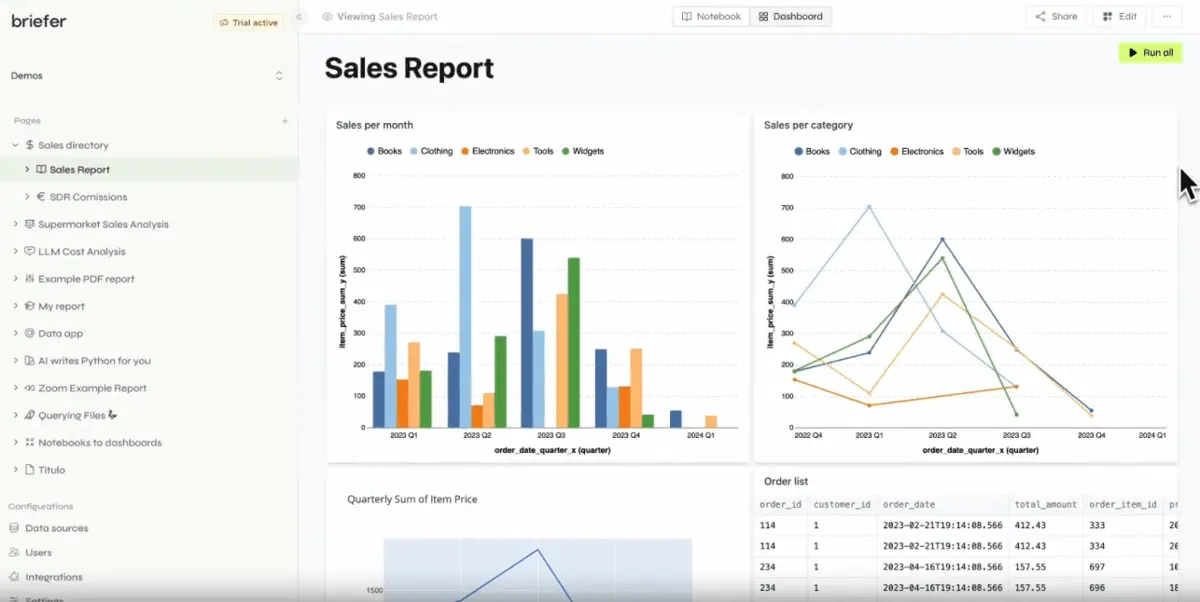The width and height of the screenshot is (1200, 602).
Task: Add a new page with plus icon
Action: click(x=285, y=121)
